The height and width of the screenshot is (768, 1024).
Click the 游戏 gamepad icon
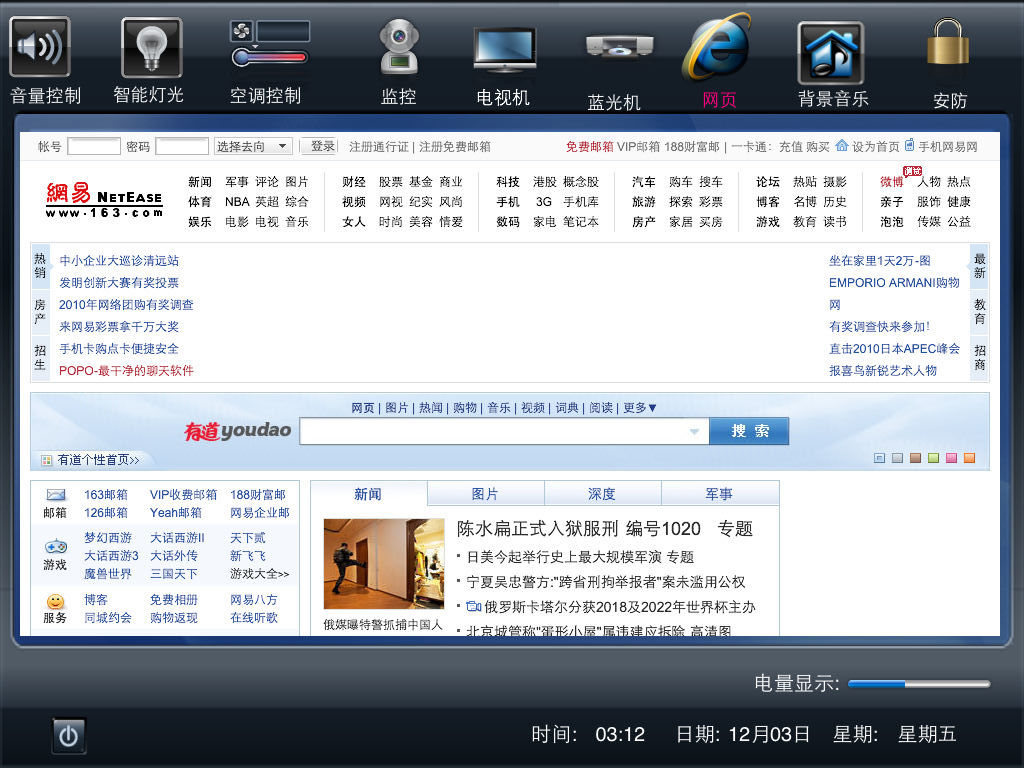click(56, 545)
